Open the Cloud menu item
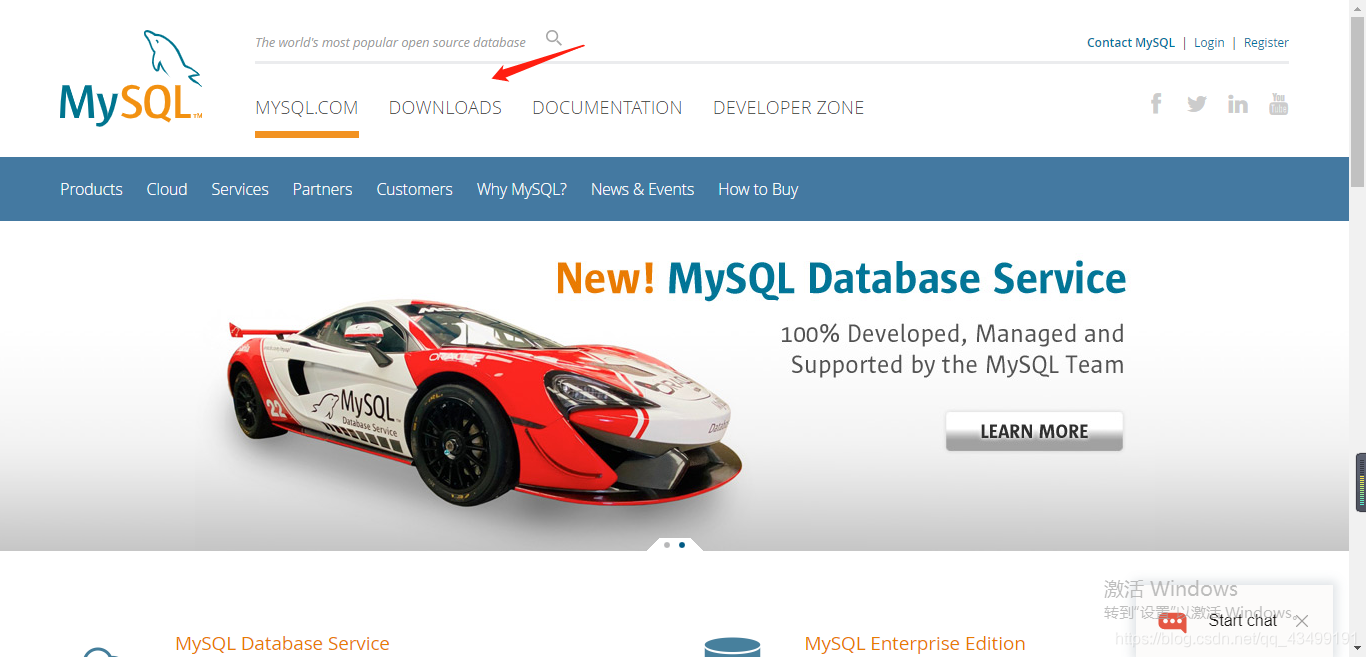 point(167,189)
